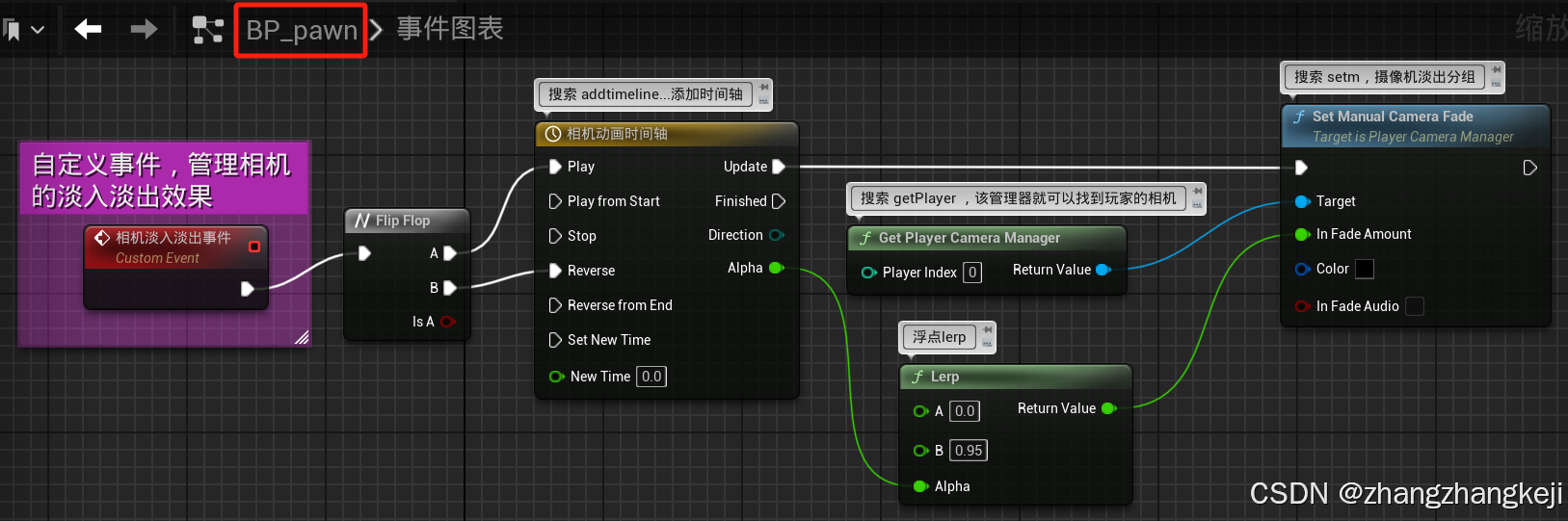Click the Play from Start pin
The height and width of the screenshot is (521, 1568).
point(555,201)
